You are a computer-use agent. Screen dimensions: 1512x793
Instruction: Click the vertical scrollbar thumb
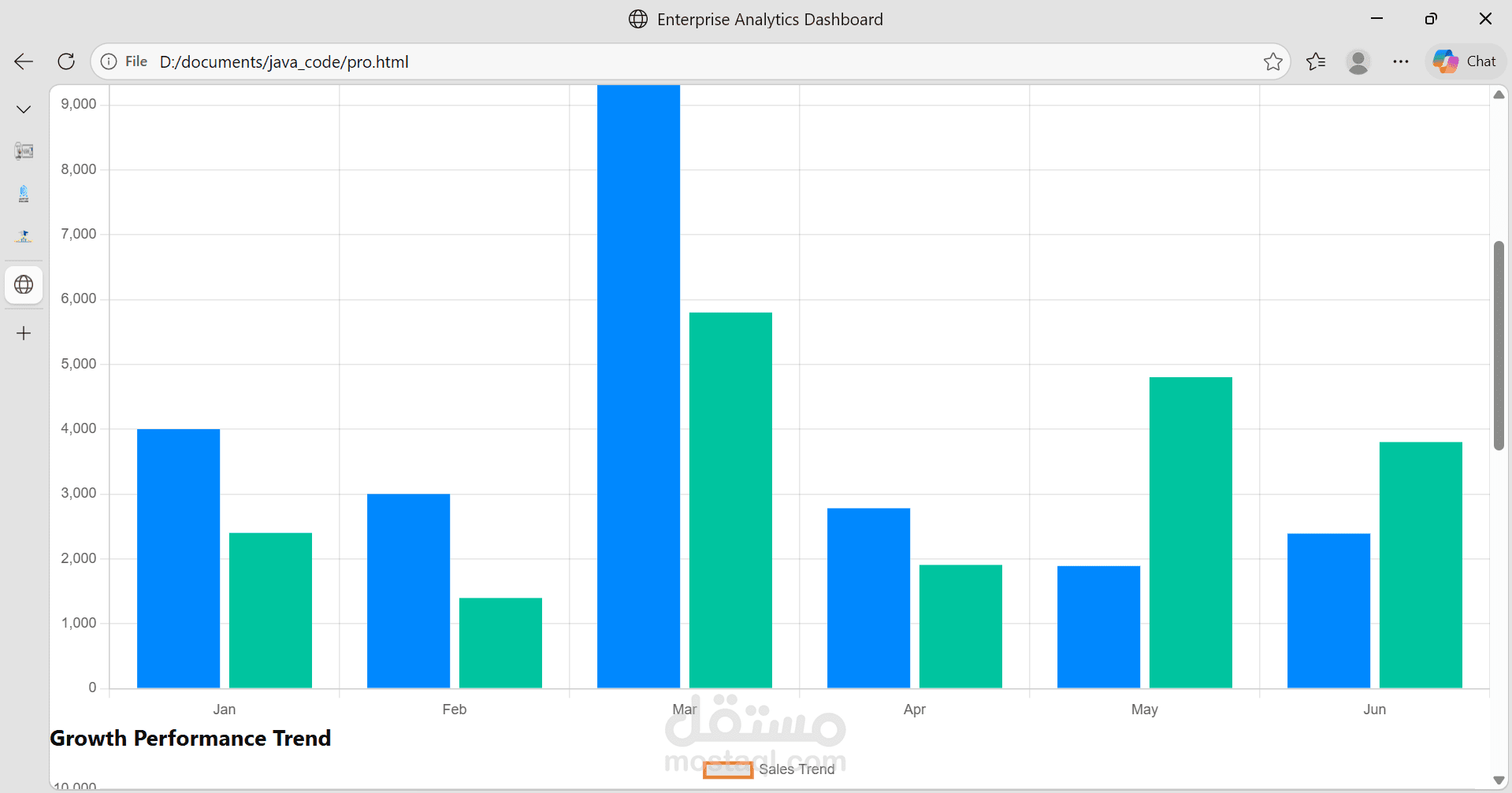(1499, 346)
